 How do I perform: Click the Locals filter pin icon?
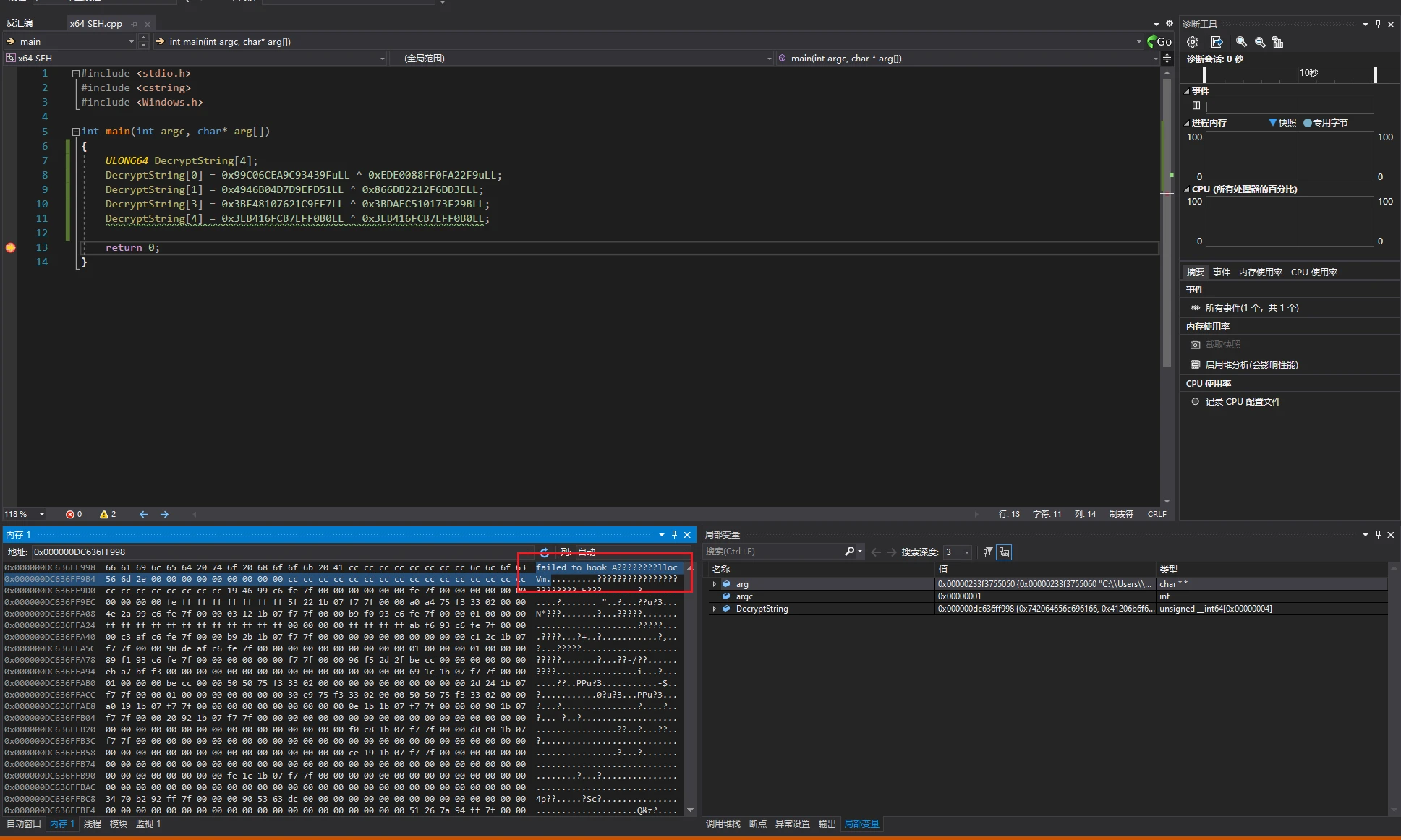click(987, 552)
